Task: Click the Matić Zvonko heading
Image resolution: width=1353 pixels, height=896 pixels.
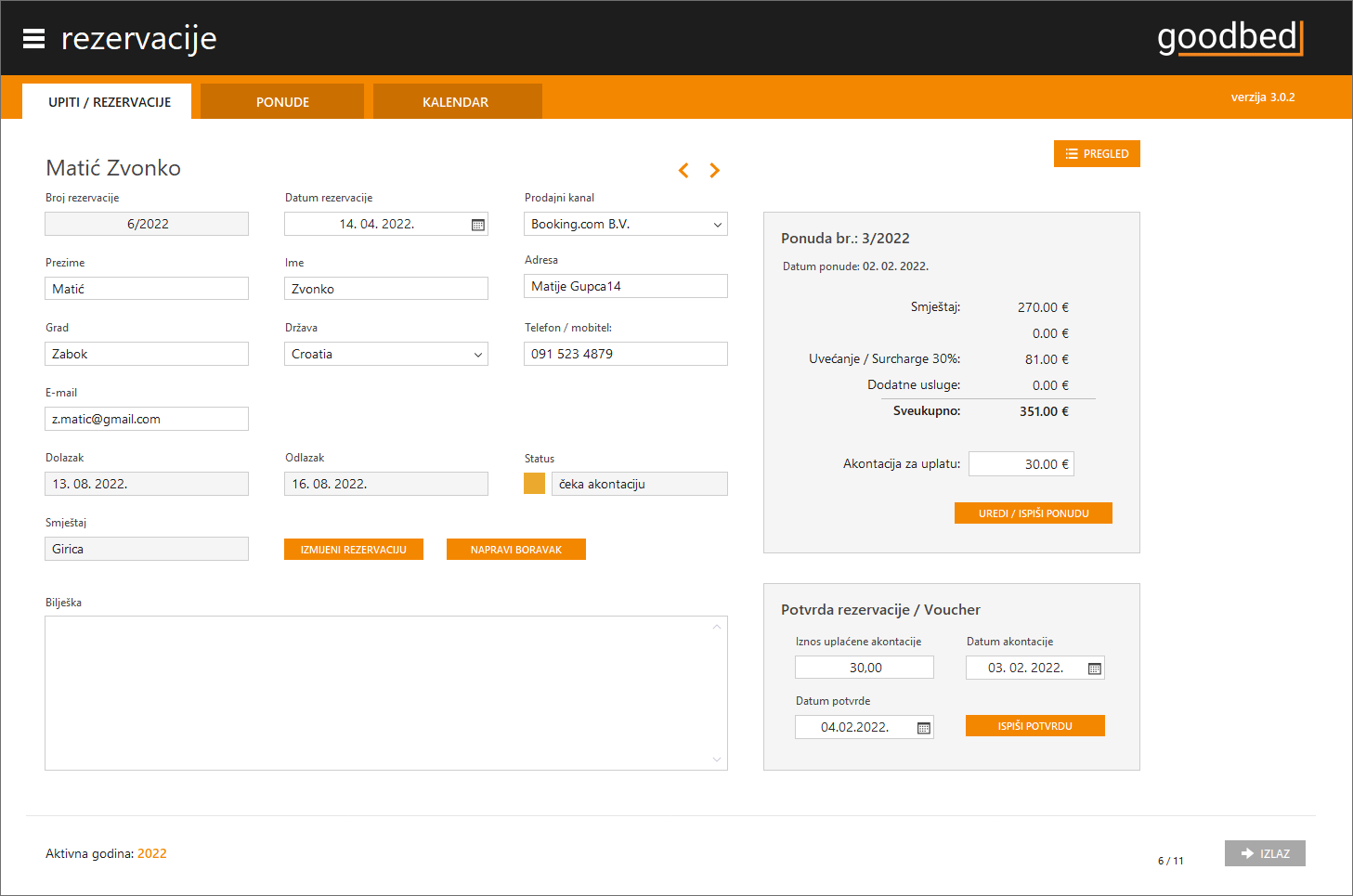Action: [113, 168]
